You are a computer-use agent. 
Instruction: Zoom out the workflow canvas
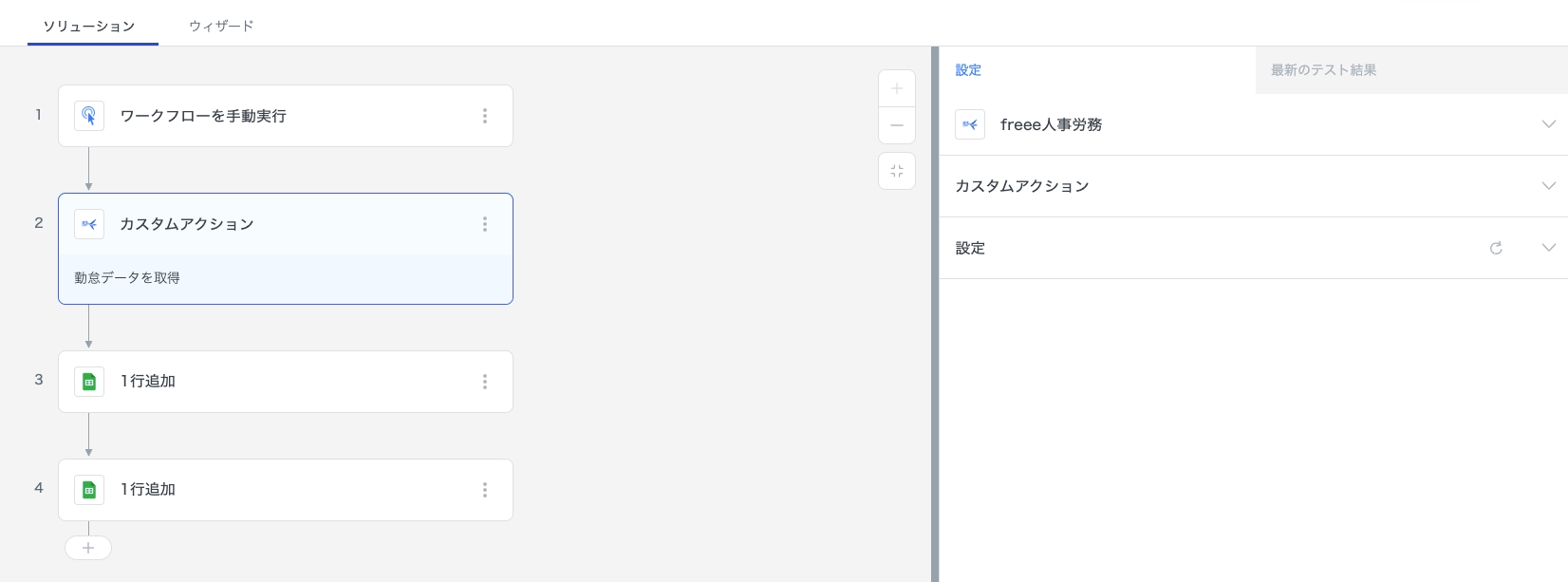(x=897, y=125)
